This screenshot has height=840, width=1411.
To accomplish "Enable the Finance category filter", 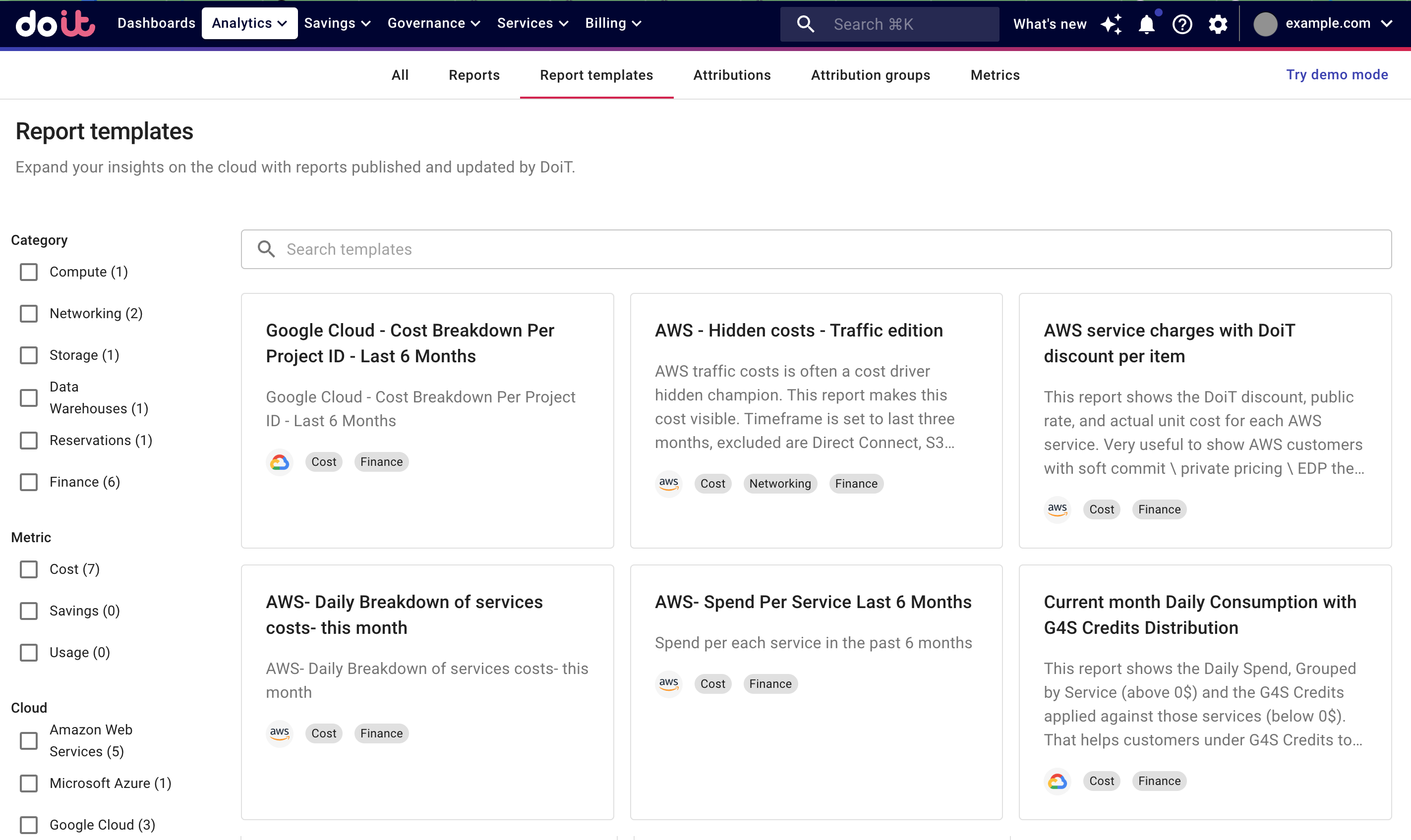I will pyautogui.click(x=29, y=482).
